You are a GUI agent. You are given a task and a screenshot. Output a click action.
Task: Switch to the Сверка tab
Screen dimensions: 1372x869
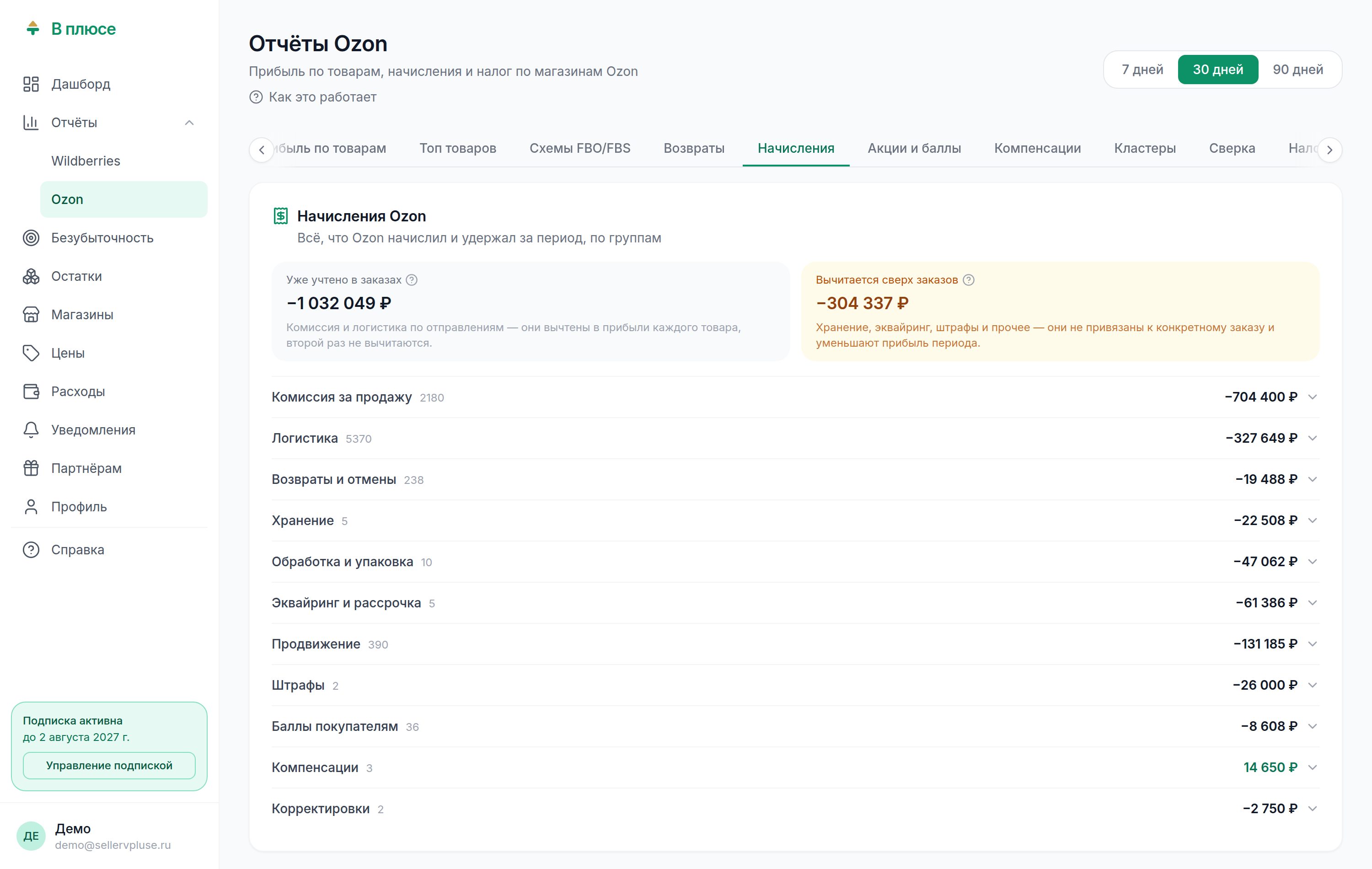(x=1232, y=149)
